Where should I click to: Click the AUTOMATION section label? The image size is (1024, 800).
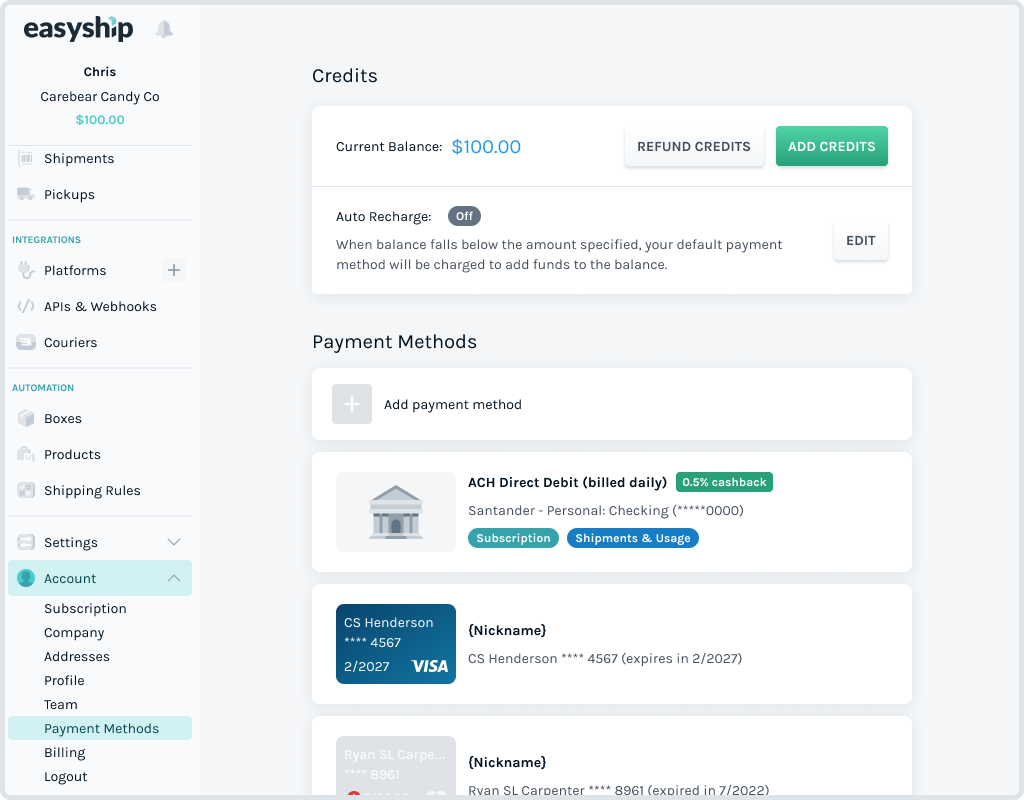[43, 388]
